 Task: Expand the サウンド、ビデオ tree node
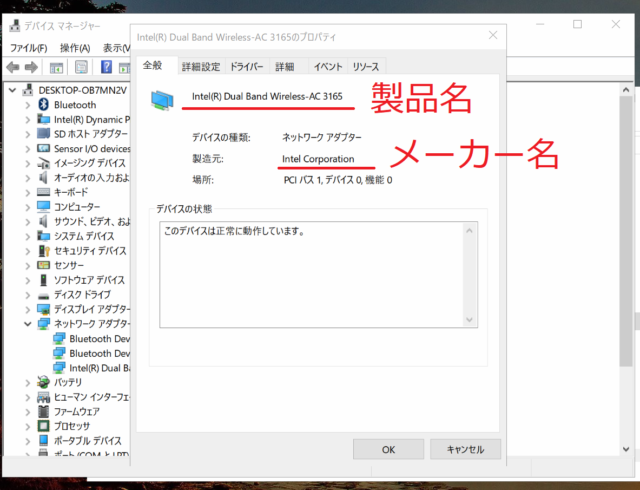click(27, 222)
